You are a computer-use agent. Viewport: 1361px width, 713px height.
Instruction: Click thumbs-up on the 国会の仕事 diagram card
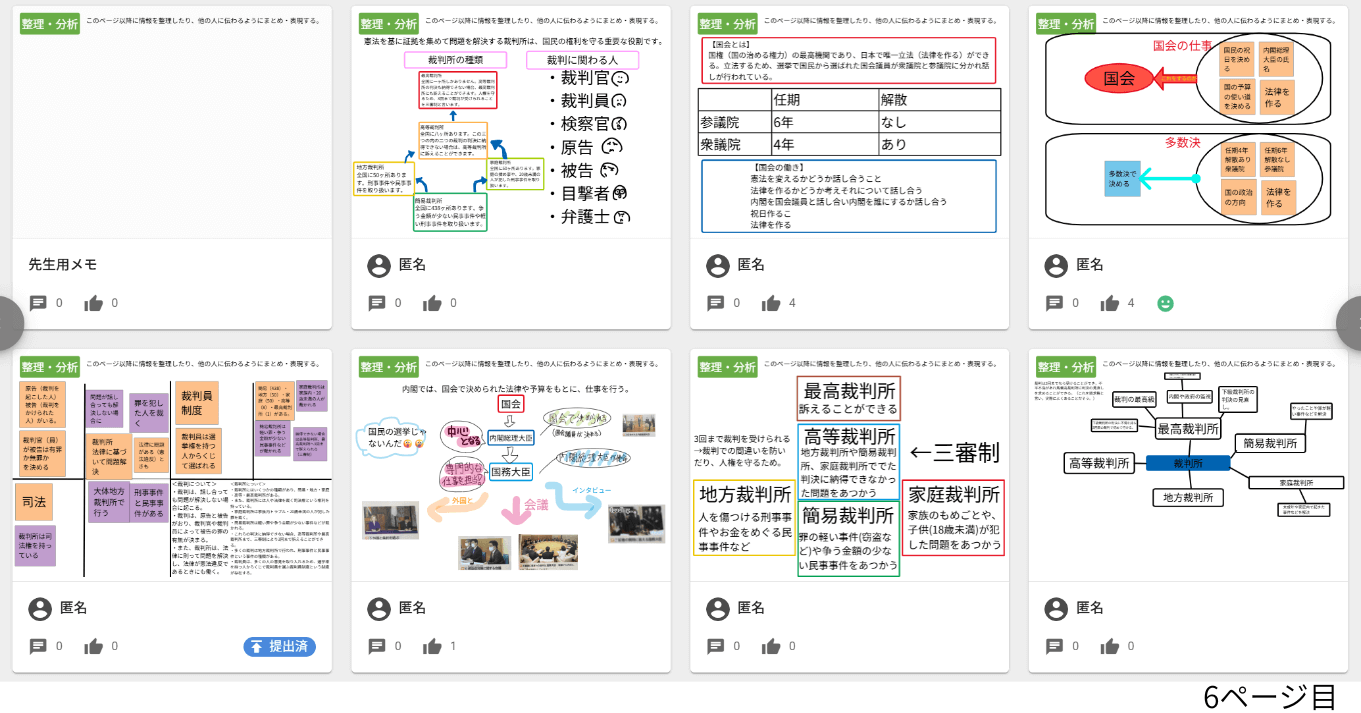click(x=1110, y=303)
